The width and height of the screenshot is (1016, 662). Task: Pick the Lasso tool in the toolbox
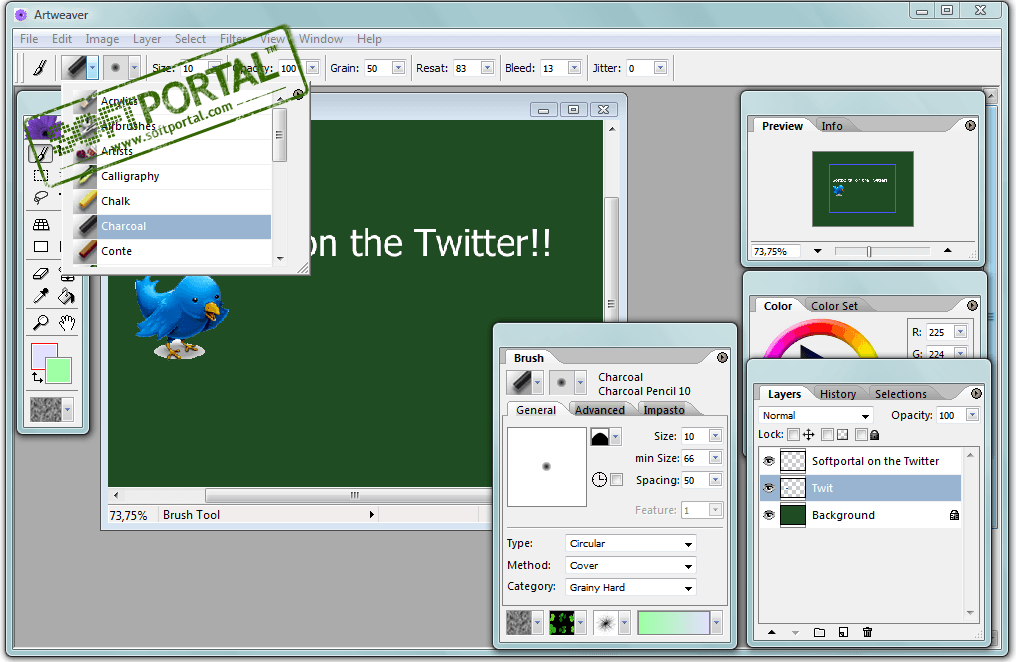(x=41, y=197)
